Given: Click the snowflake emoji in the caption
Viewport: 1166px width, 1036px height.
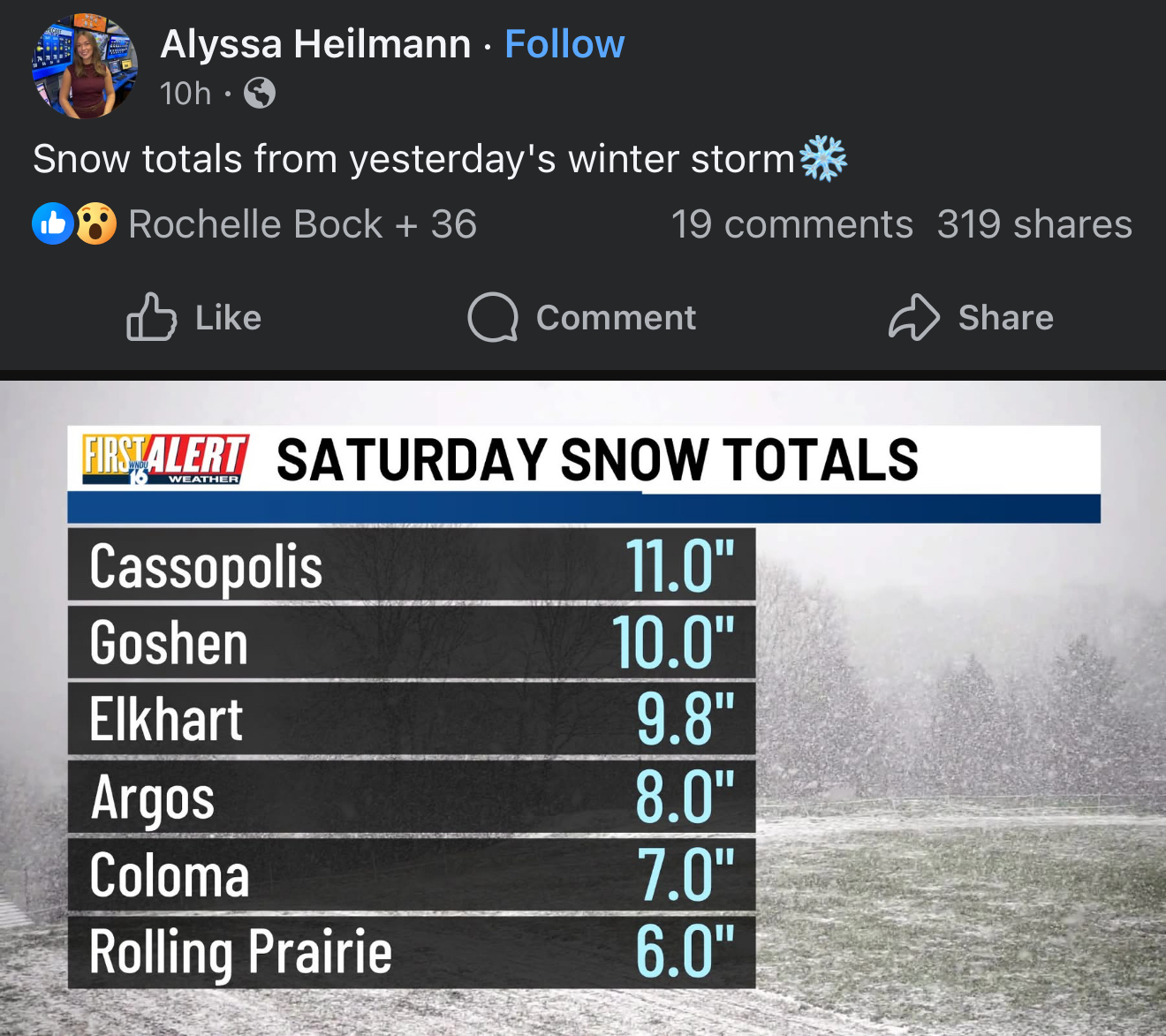Looking at the screenshot, I should 823,159.
